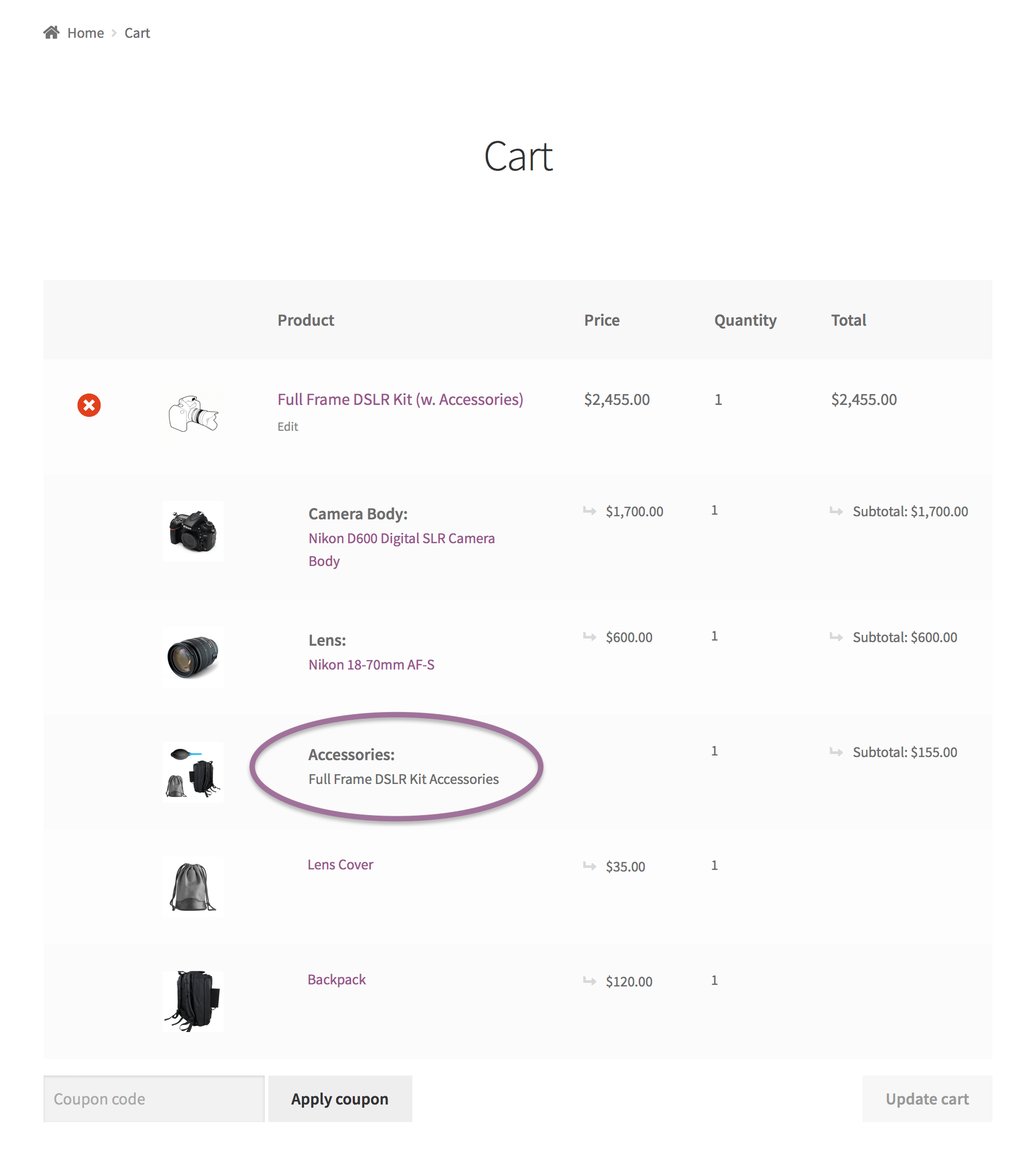
Task: Select the Edit link under the kit name
Action: click(x=287, y=426)
